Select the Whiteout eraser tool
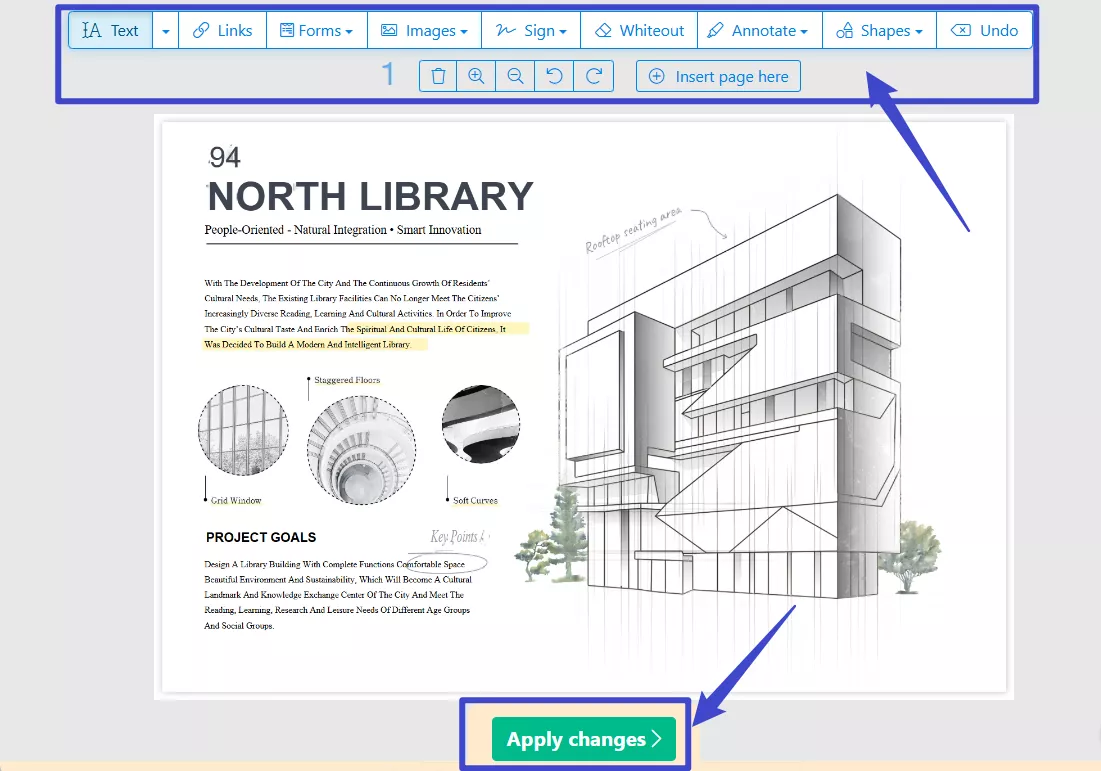Screen dimensions: 1101x771 pyautogui.click(x=639, y=30)
